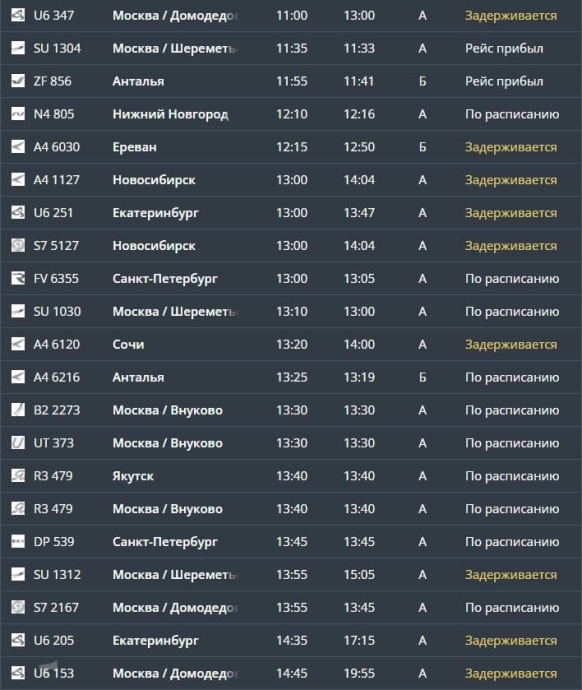Select flight number SU 1312
This screenshot has width=582, height=690.
[57, 575]
